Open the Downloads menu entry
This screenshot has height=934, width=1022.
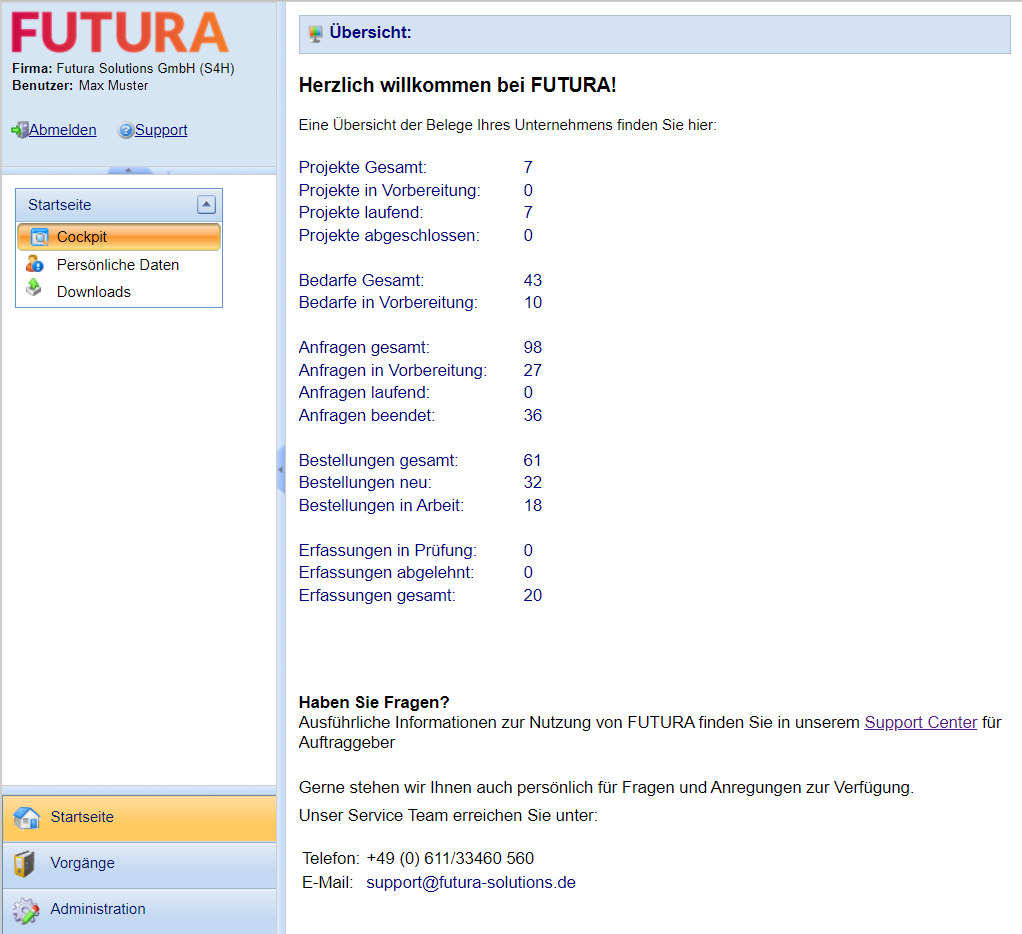pyautogui.click(x=94, y=292)
